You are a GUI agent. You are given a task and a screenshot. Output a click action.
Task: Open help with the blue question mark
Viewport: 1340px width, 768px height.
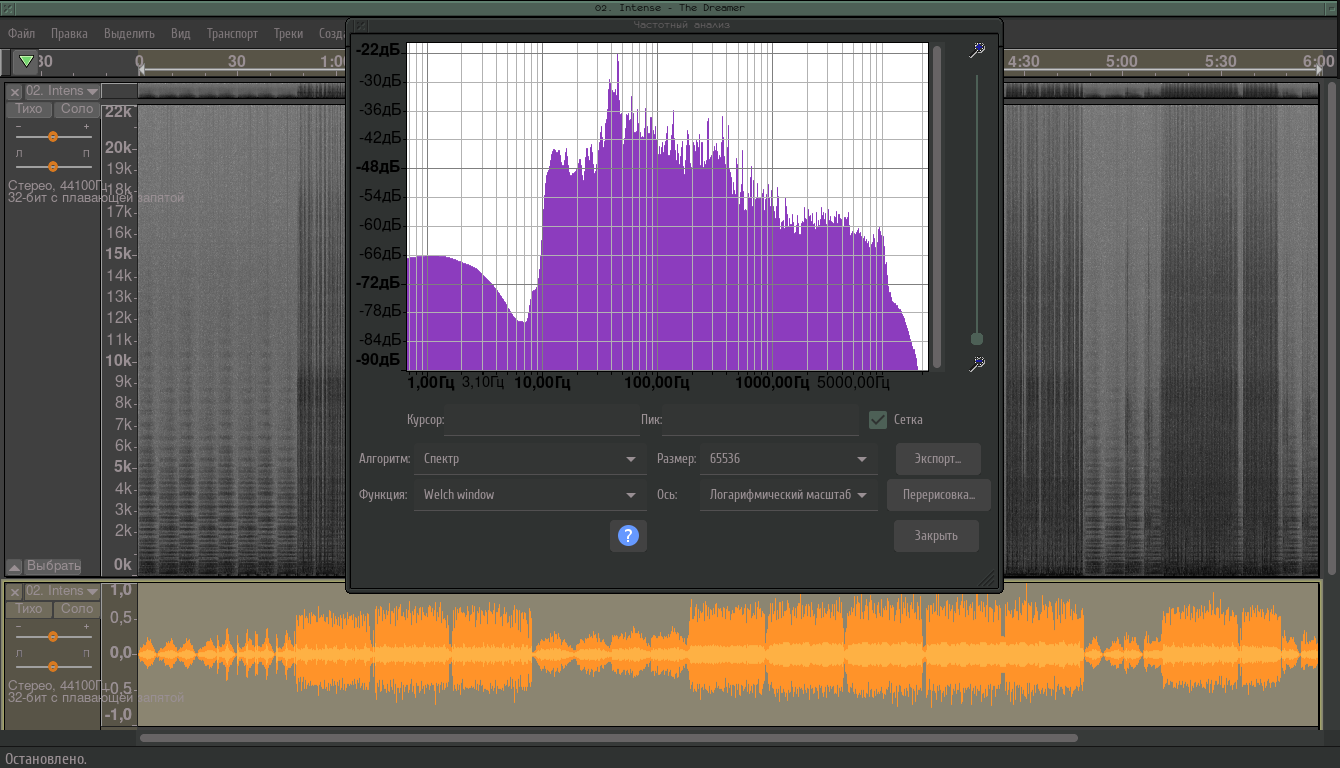click(x=628, y=536)
